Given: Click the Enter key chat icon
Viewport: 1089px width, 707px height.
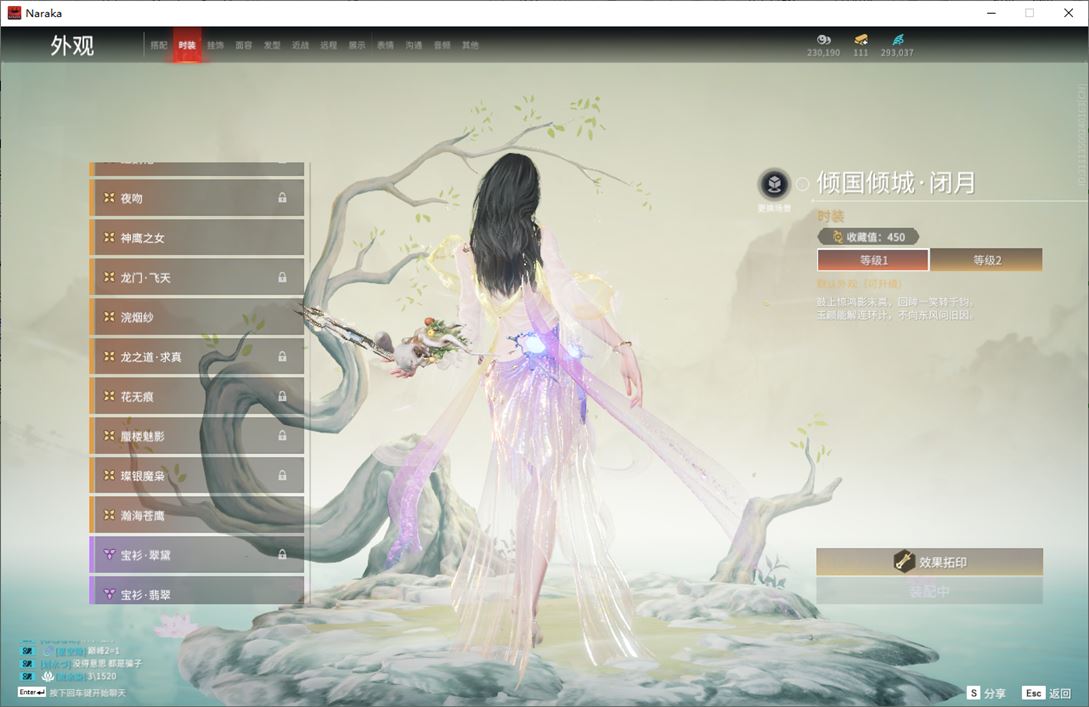Looking at the screenshot, I should click(x=32, y=692).
